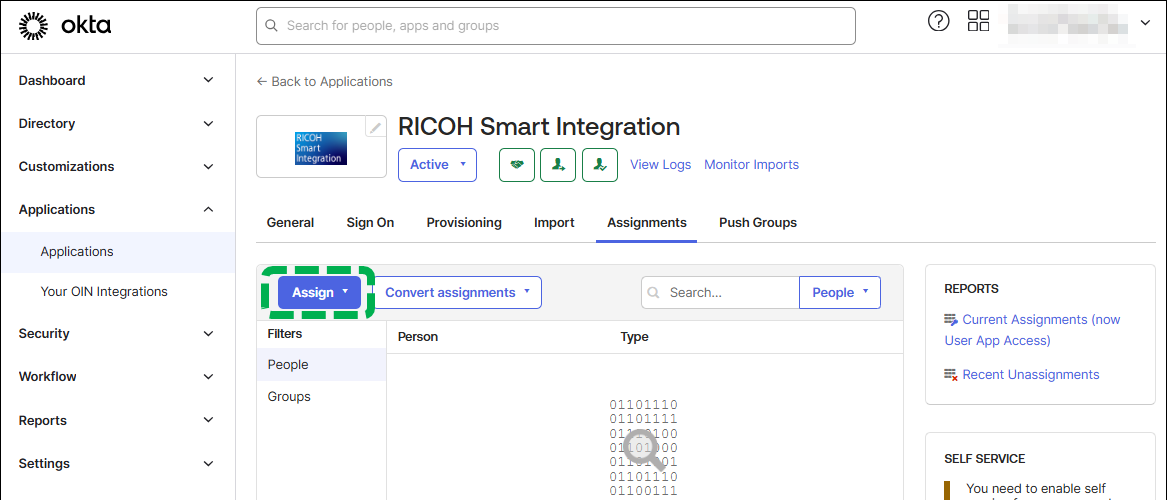Open the People search filter dropdown

pyautogui.click(x=839, y=292)
